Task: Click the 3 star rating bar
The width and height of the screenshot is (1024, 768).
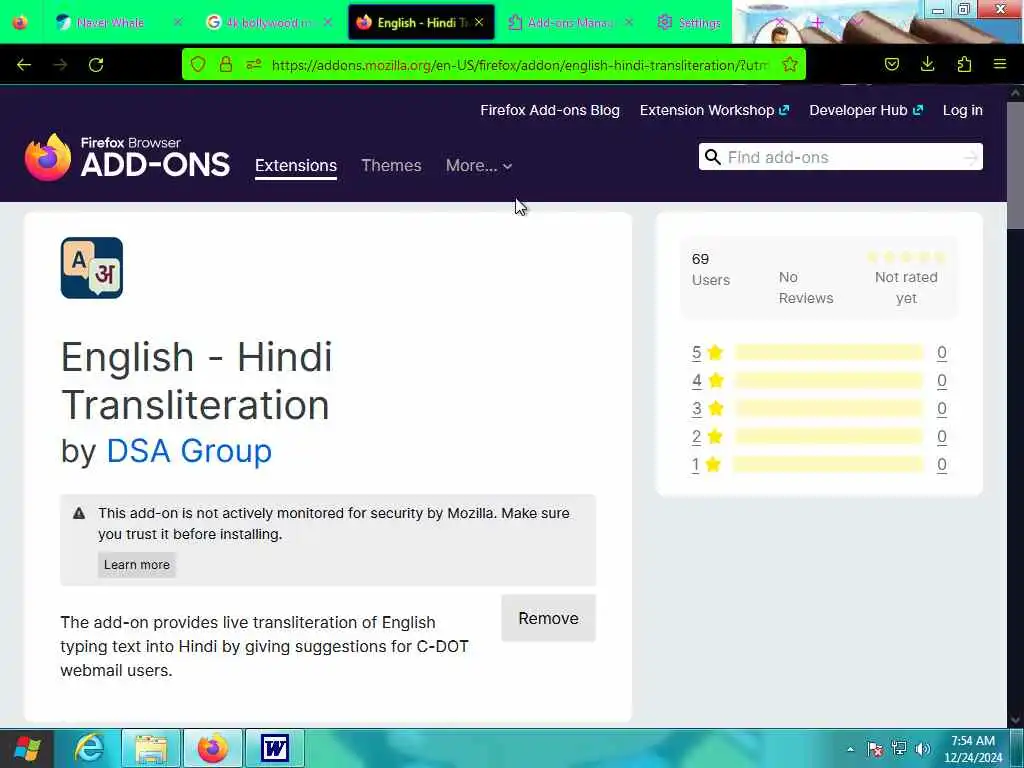Action: [x=828, y=409]
